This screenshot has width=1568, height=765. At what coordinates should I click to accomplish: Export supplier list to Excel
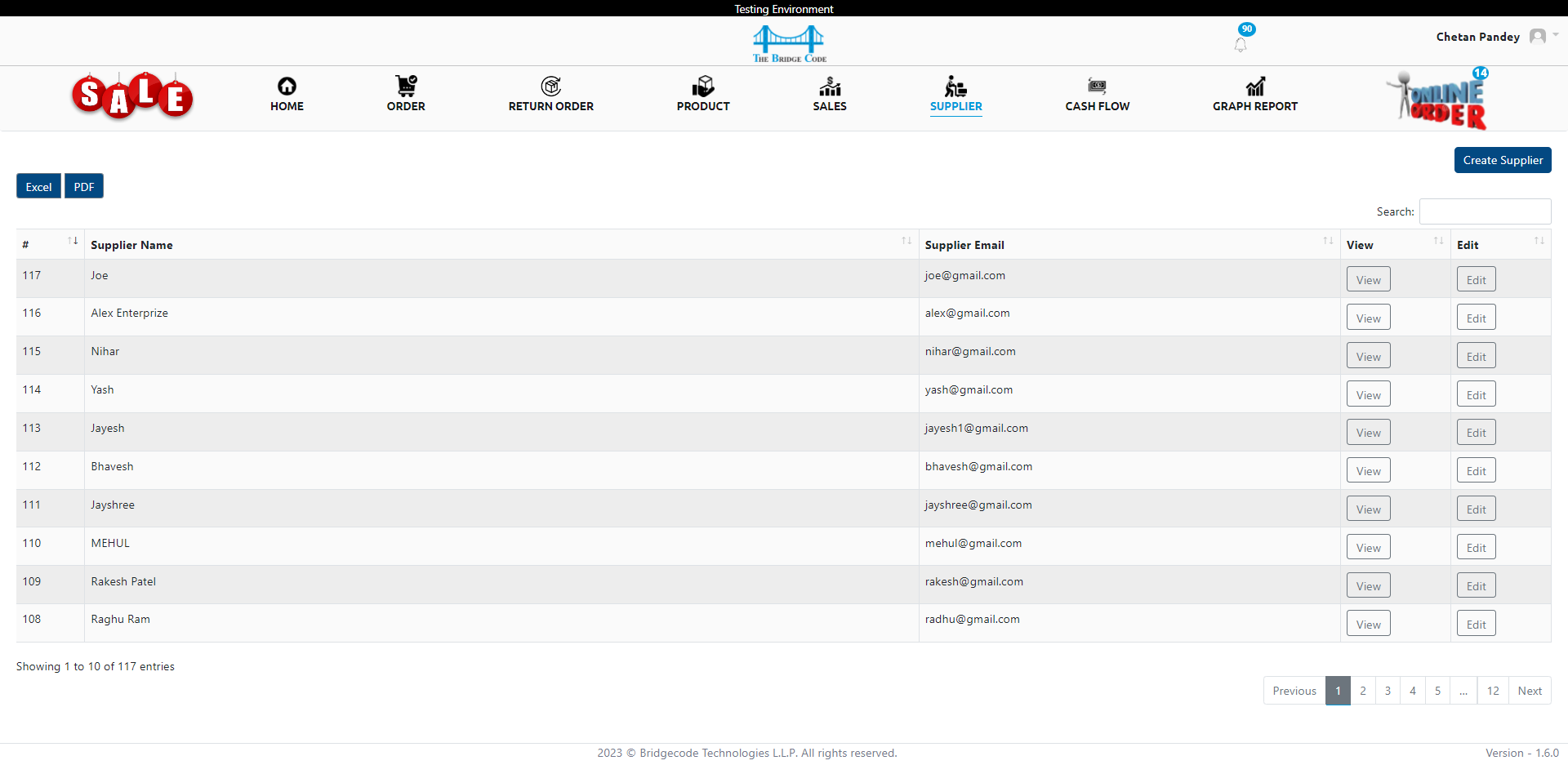click(x=38, y=186)
